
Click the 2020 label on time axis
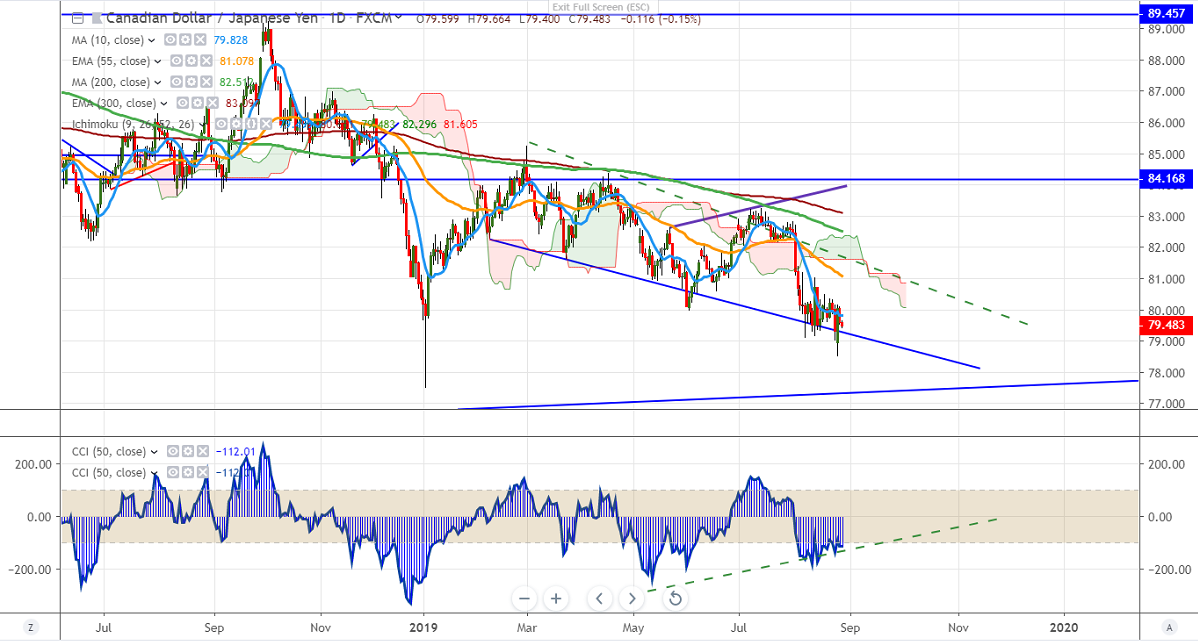click(x=1064, y=627)
